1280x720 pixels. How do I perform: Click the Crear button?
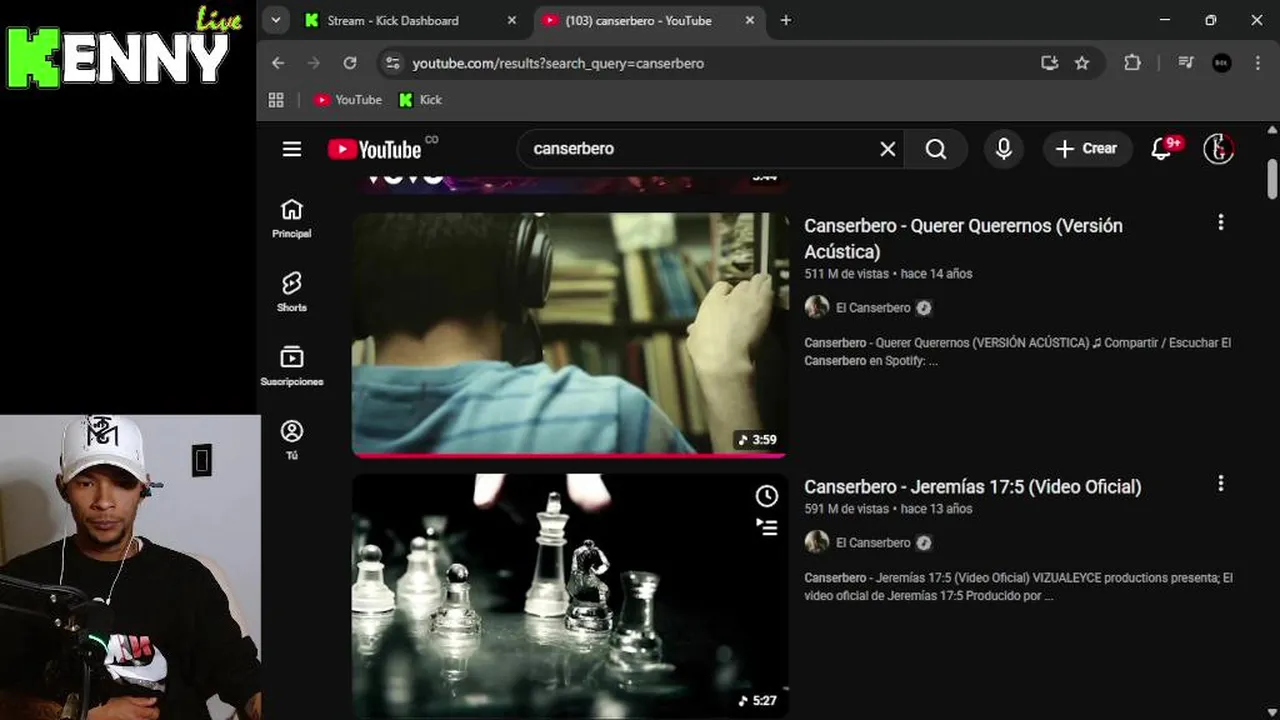coord(1087,149)
